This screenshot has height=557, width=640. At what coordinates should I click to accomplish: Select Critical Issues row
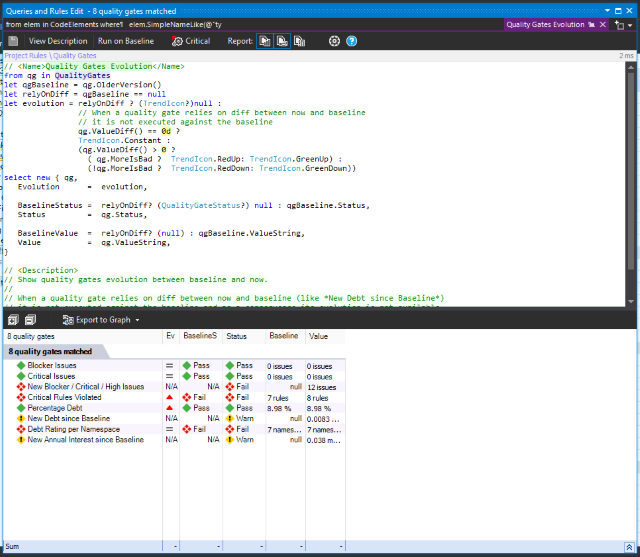(x=174, y=376)
